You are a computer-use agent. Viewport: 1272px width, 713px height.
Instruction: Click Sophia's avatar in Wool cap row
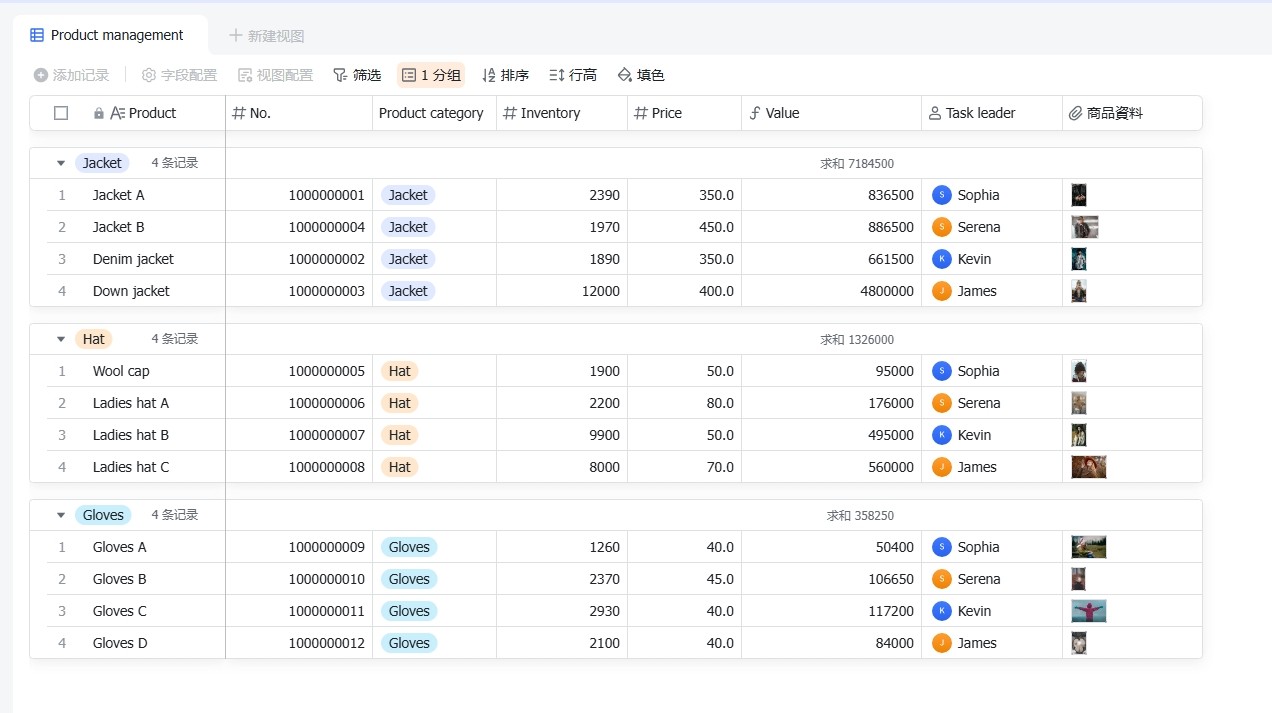coord(942,371)
